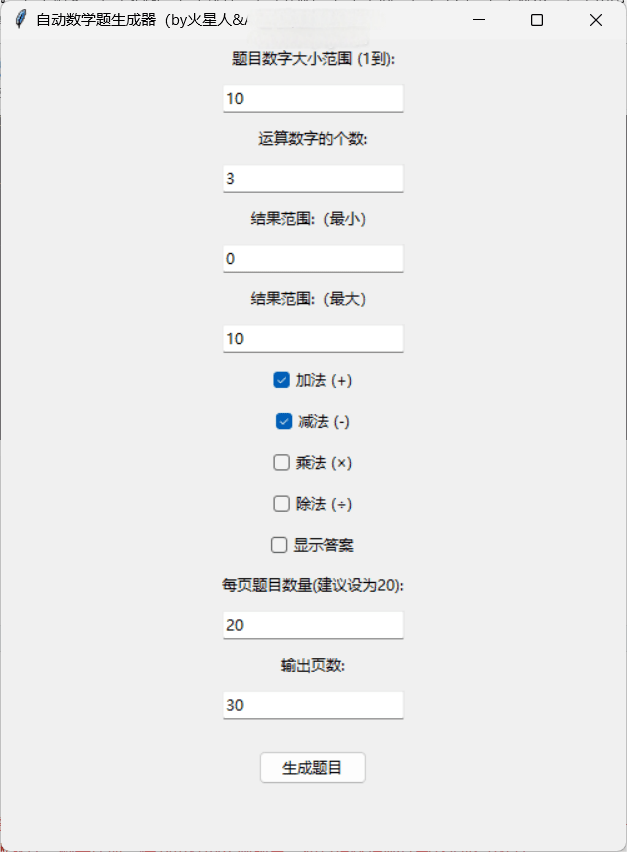Click the 输出页数 input field
Viewport: 627px width, 852px height.
tap(313, 705)
